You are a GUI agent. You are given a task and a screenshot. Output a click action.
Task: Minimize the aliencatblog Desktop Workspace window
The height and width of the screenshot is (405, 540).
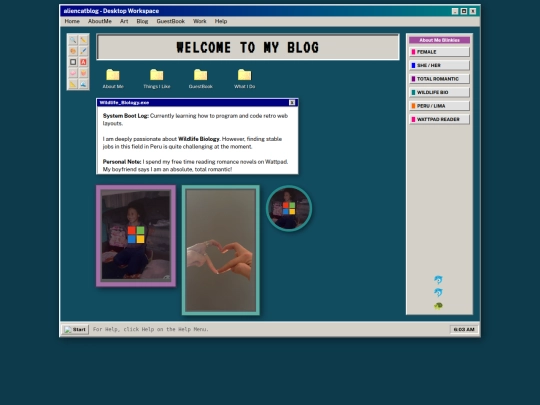tap(455, 11)
